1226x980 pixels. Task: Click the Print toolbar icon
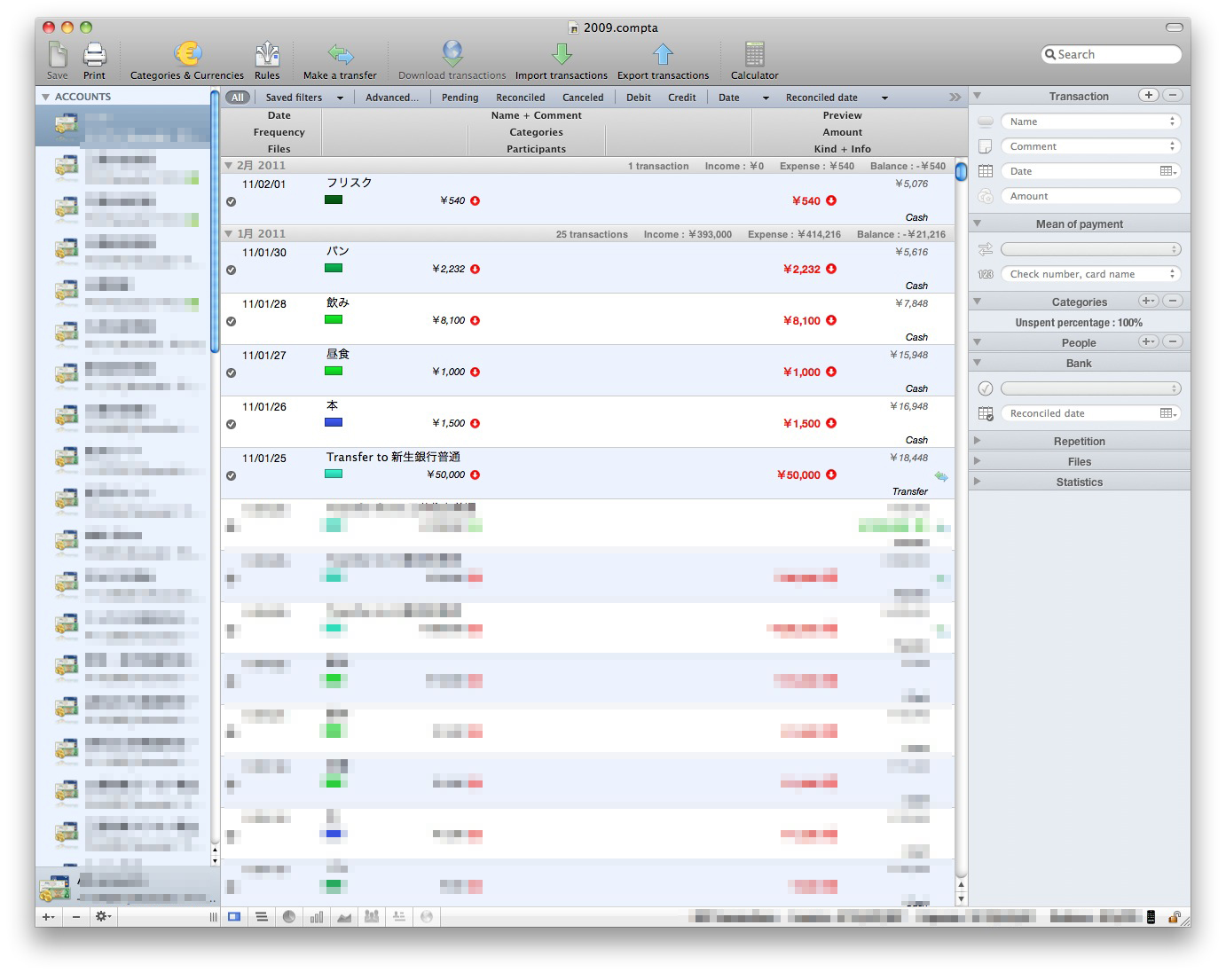click(94, 55)
